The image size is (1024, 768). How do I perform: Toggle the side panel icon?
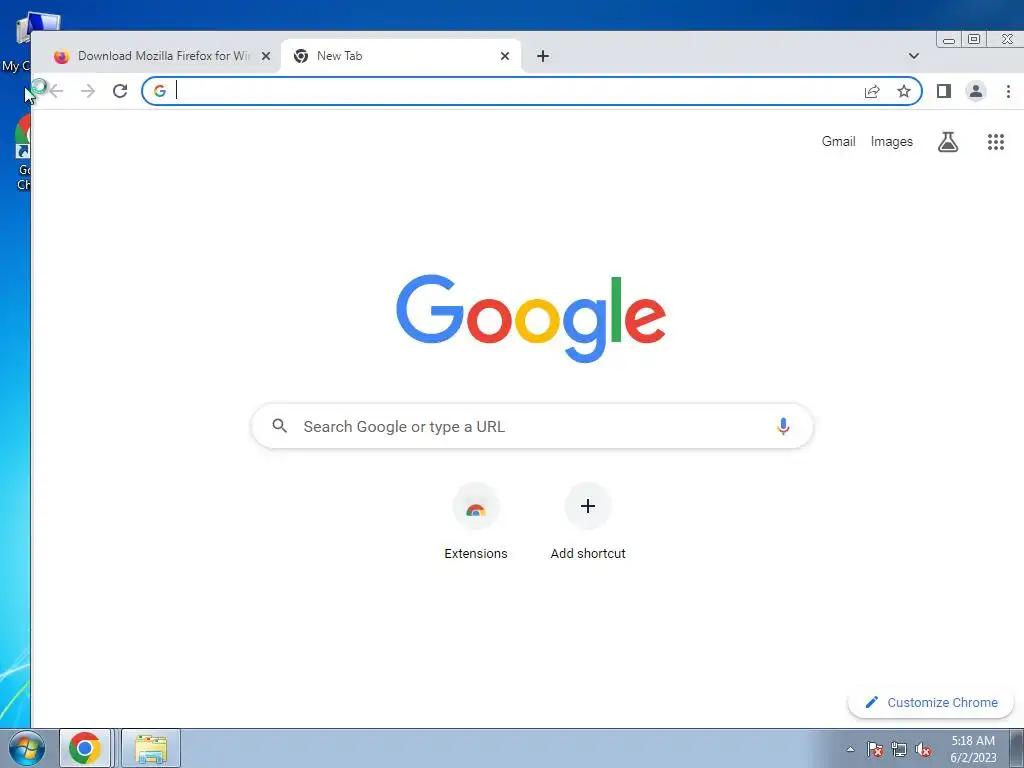(x=944, y=91)
